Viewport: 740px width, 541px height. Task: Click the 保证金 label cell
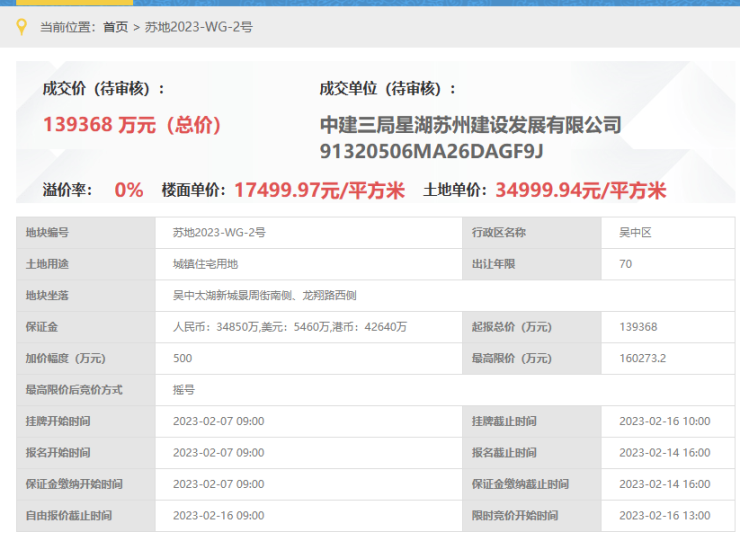click(x=86, y=327)
